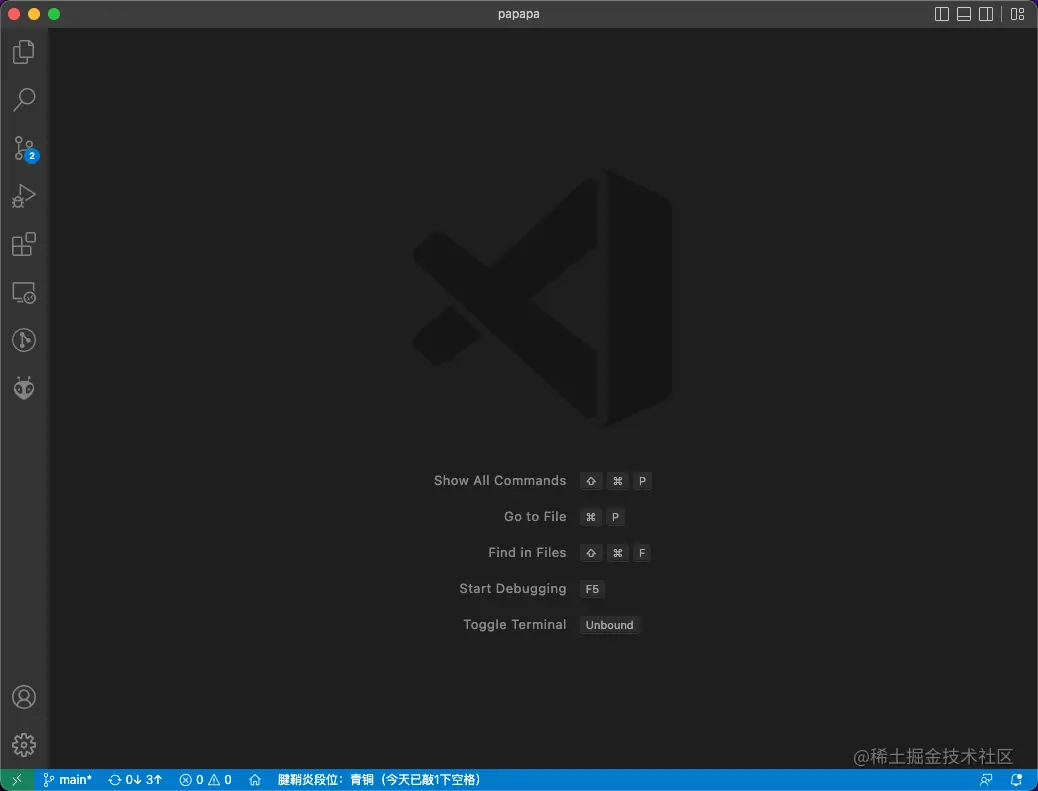This screenshot has height=791, width=1038.
Task: Open notifications bell in status bar
Action: [x=1016, y=780]
